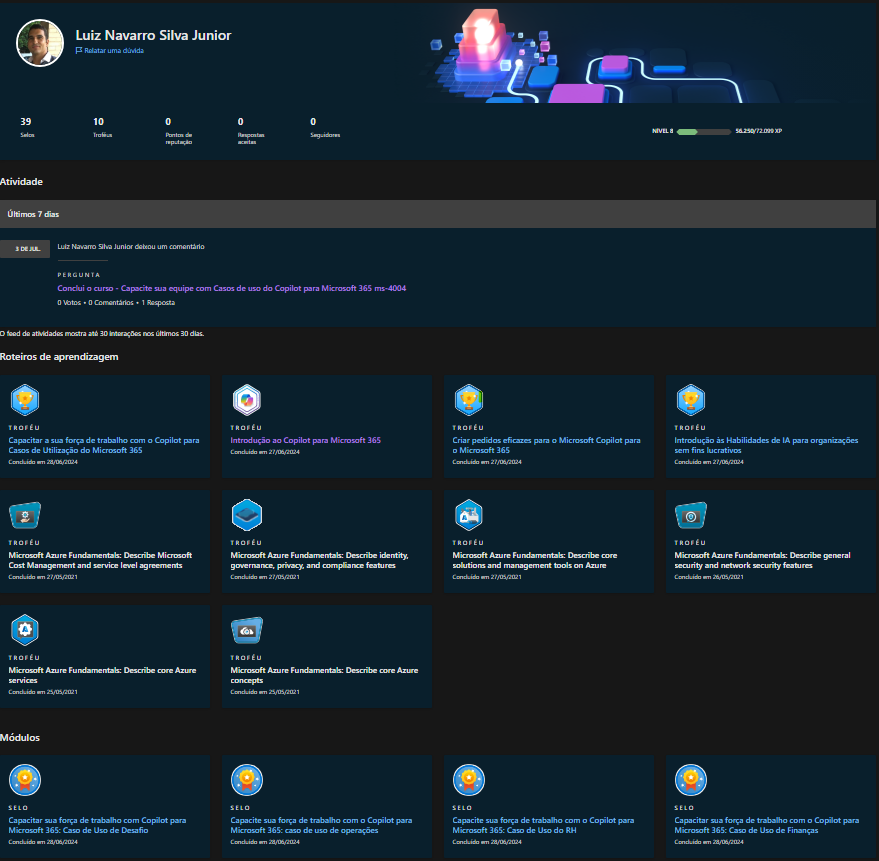The width and height of the screenshot is (879, 861).
Task: Click medal badge for Caso de Uso do RH
Action: (469, 780)
